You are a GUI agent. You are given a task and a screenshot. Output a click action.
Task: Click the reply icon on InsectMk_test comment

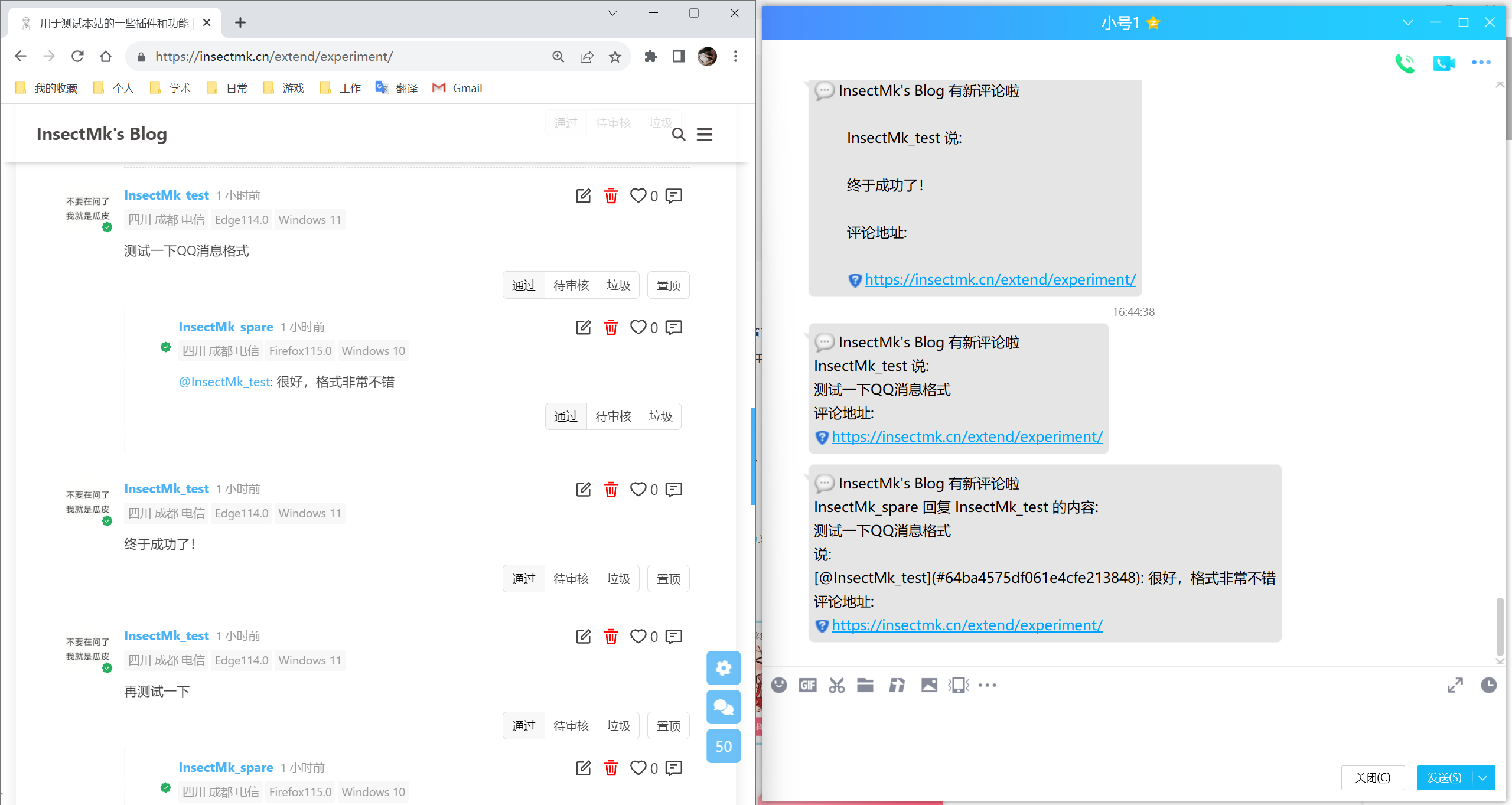(x=676, y=196)
